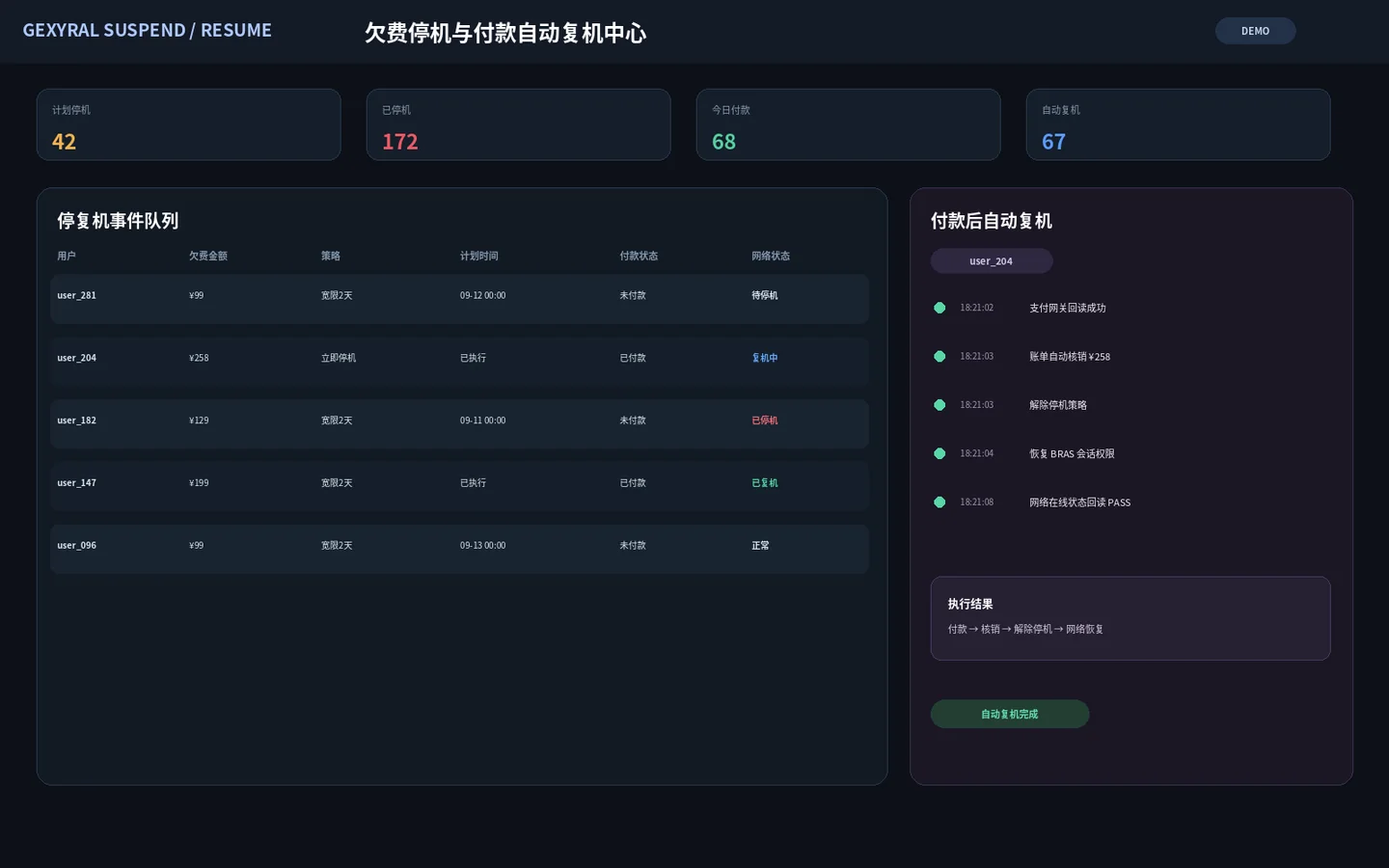Open the 自动复机 stat card

pyautogui.click(x=1179, y=124)
